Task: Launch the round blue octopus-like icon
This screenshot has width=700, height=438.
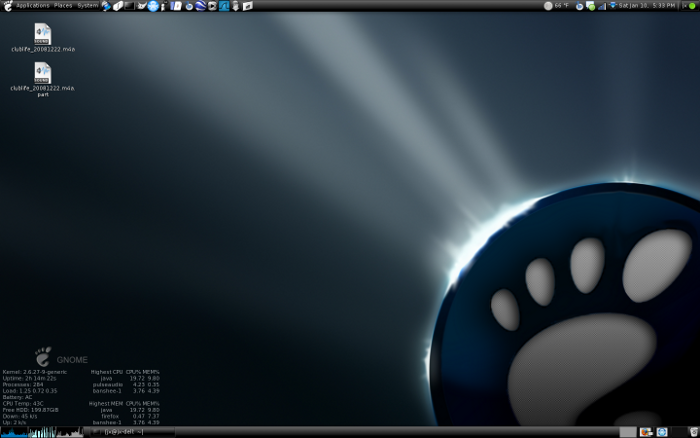Action: tap(153, 6)
